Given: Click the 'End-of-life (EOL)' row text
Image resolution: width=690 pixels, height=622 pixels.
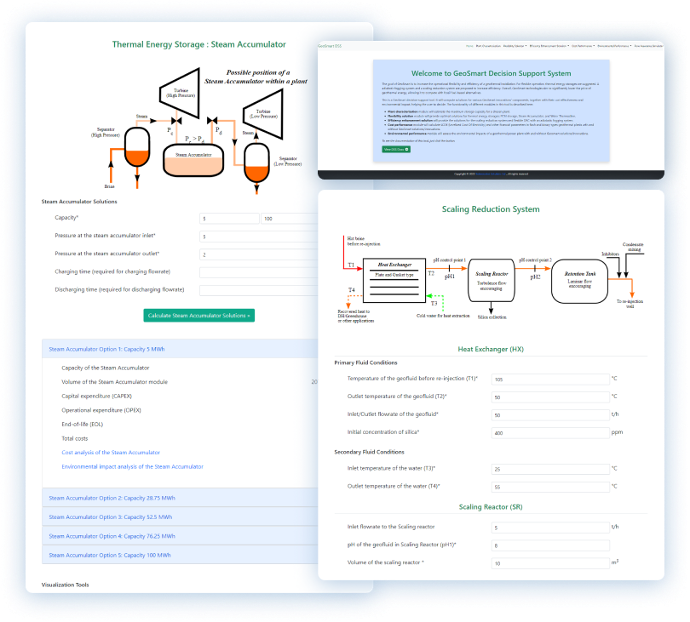Looking at the screenshot, I should [x=82, y=424].
